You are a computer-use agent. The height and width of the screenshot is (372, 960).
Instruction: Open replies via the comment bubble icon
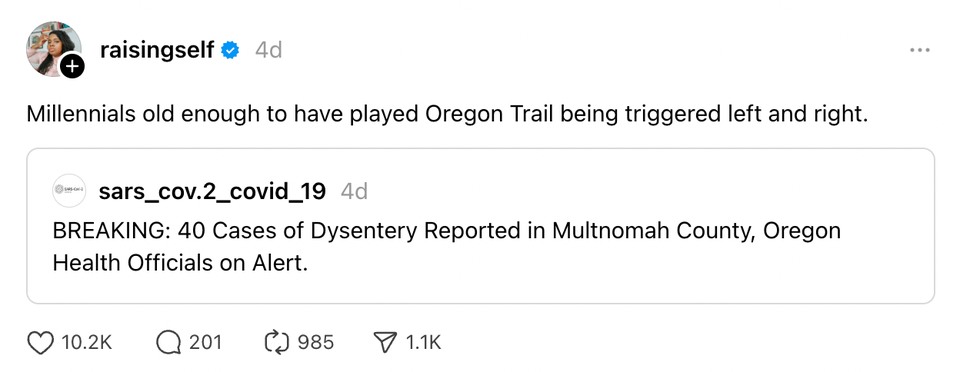click(168, 342)
